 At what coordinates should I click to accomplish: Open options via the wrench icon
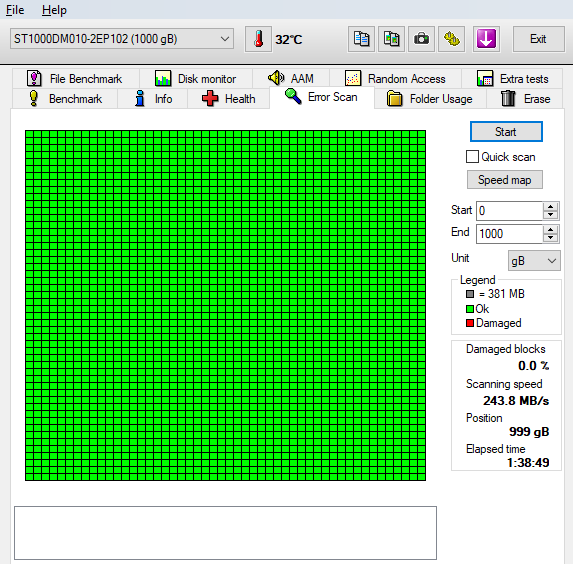pos(452,39)
